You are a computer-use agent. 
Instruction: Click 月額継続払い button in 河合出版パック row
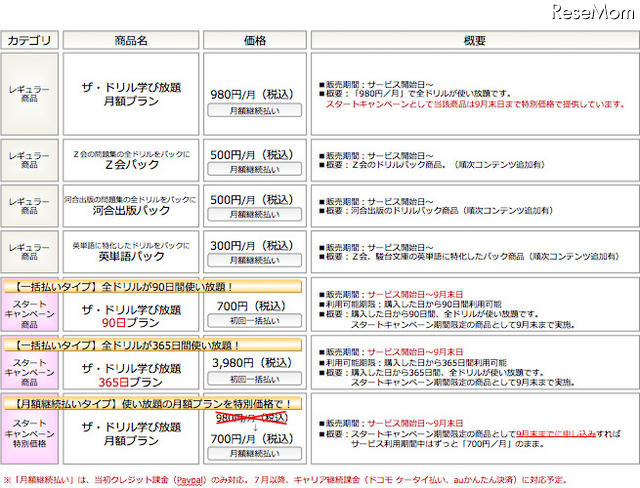coord(255,214)
